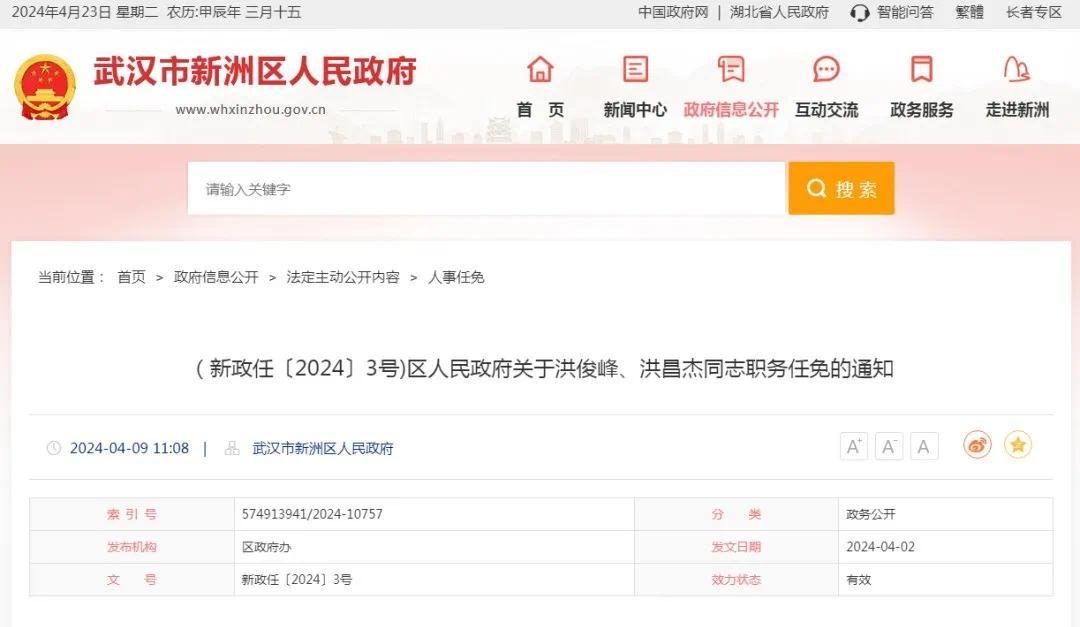Image resolution: width=1080 pixels, height=627 pixels.
Task: Open the 走进新洲 menu item
Action: pyautogui.click(x=1015, y=110)
